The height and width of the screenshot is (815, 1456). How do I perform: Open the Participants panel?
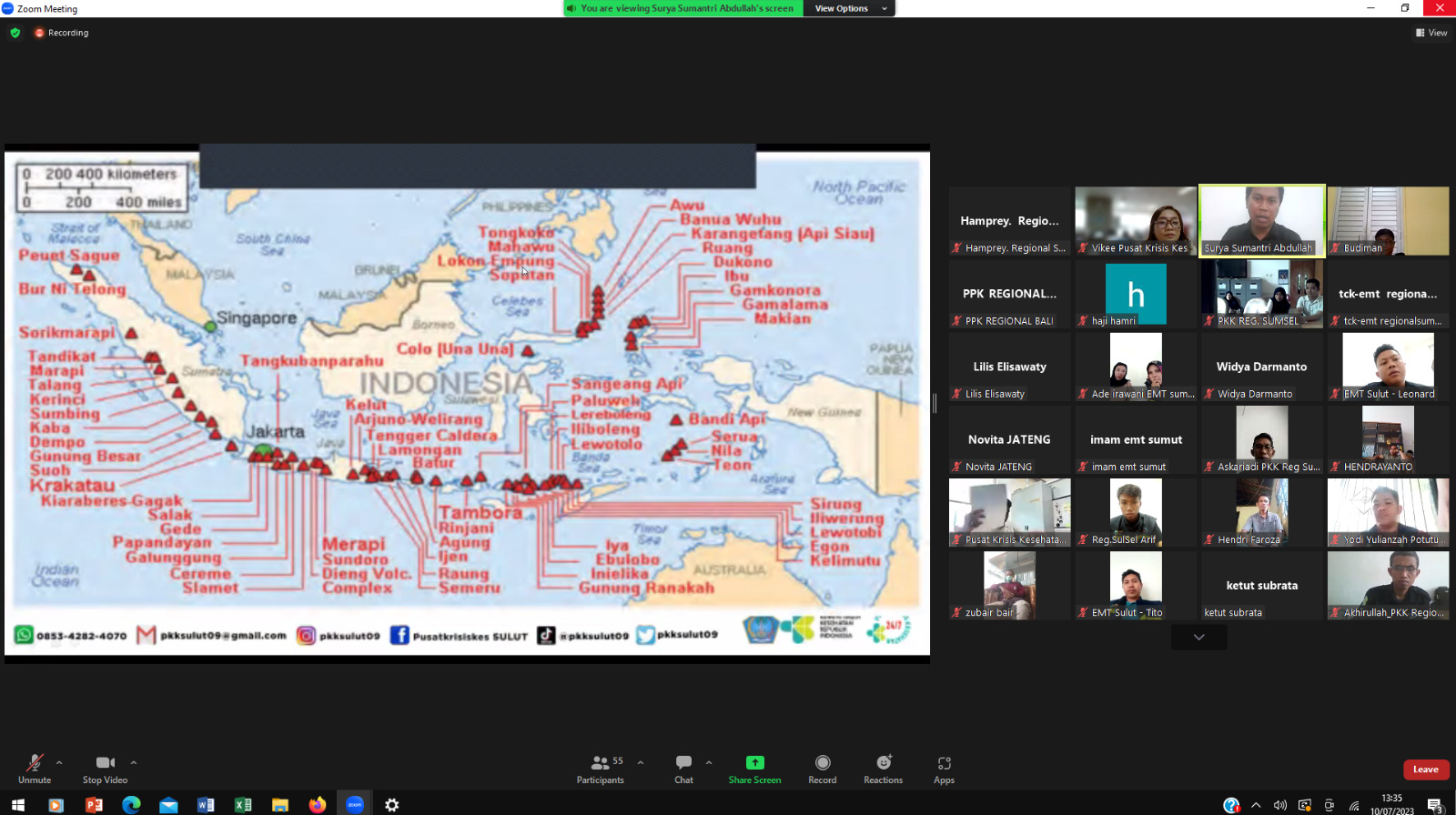coord(601,769)
